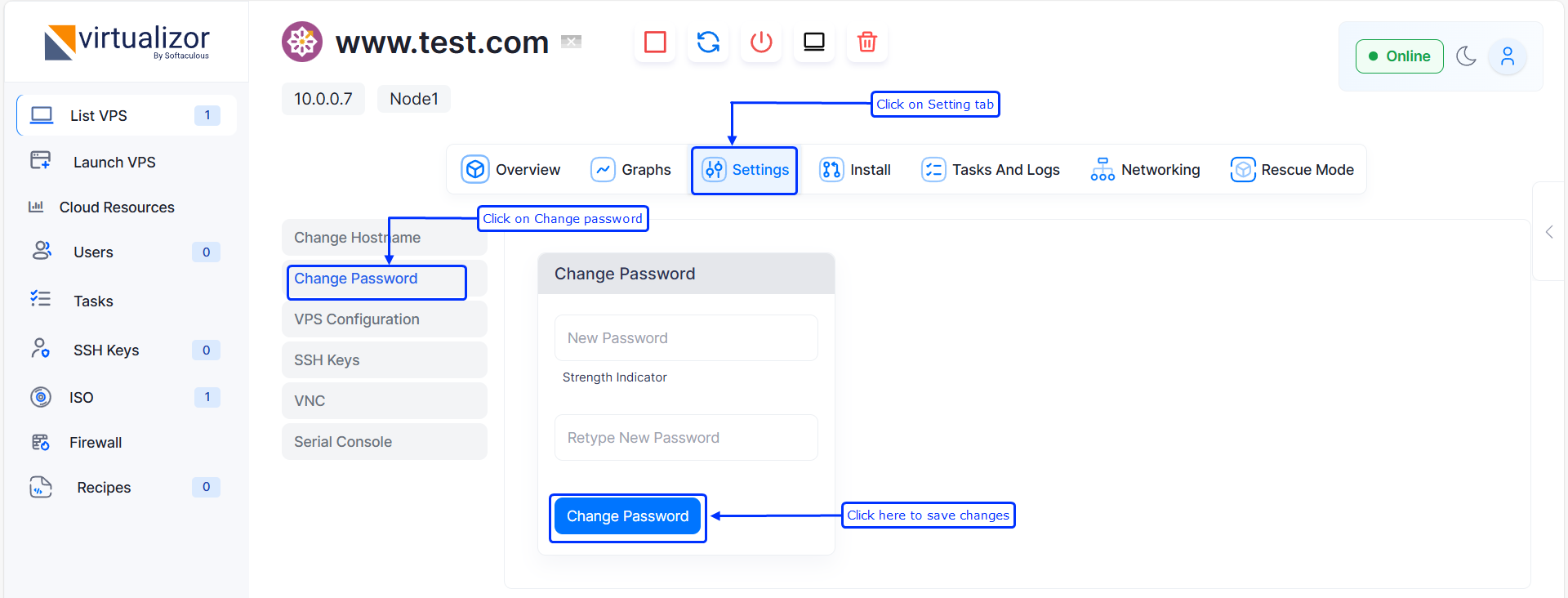The height and width of the screenshot is (598, 1568).
Task: Click the blue Change Password button
Action: (x=627, y=516)
